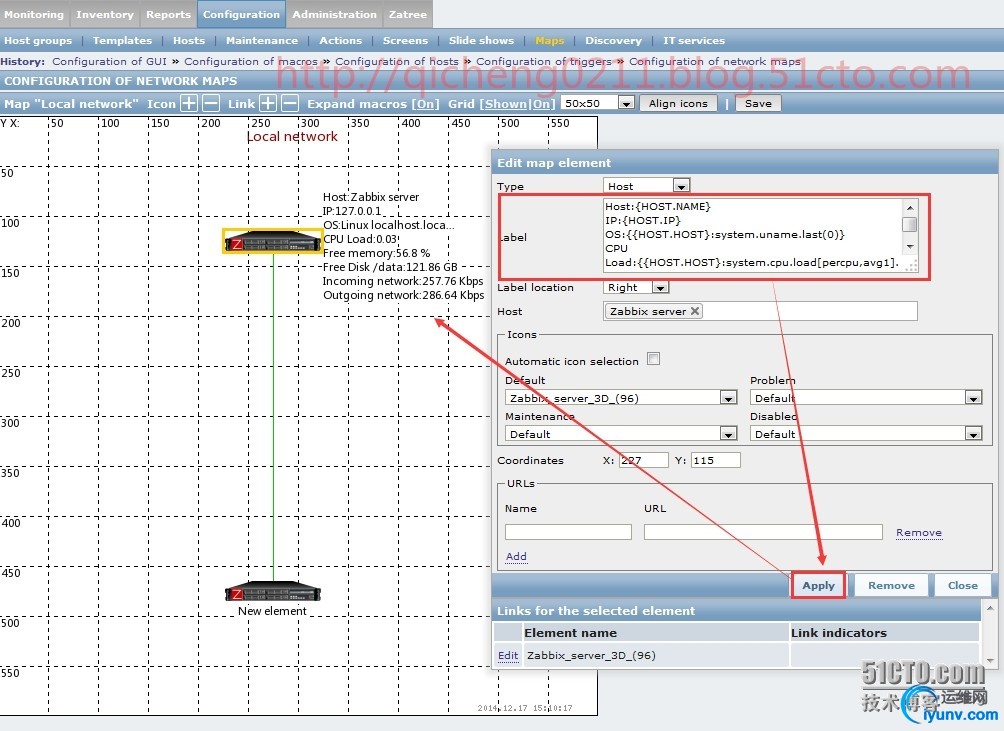Close the Edit map element dialog
This screenshot has height=731, width=1004.
tap(962, 585)
